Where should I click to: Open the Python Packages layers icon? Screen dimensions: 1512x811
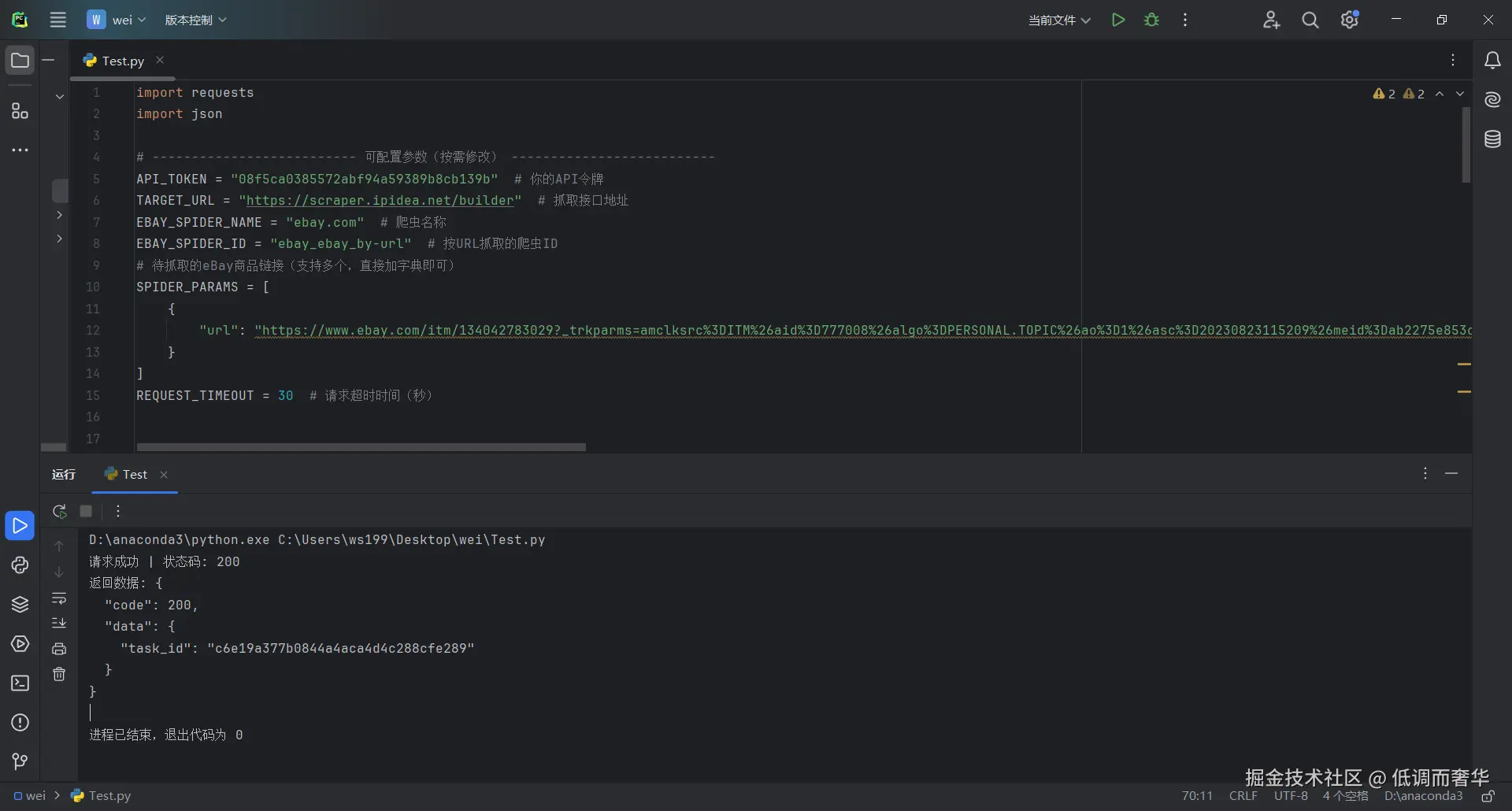point(20,605)
